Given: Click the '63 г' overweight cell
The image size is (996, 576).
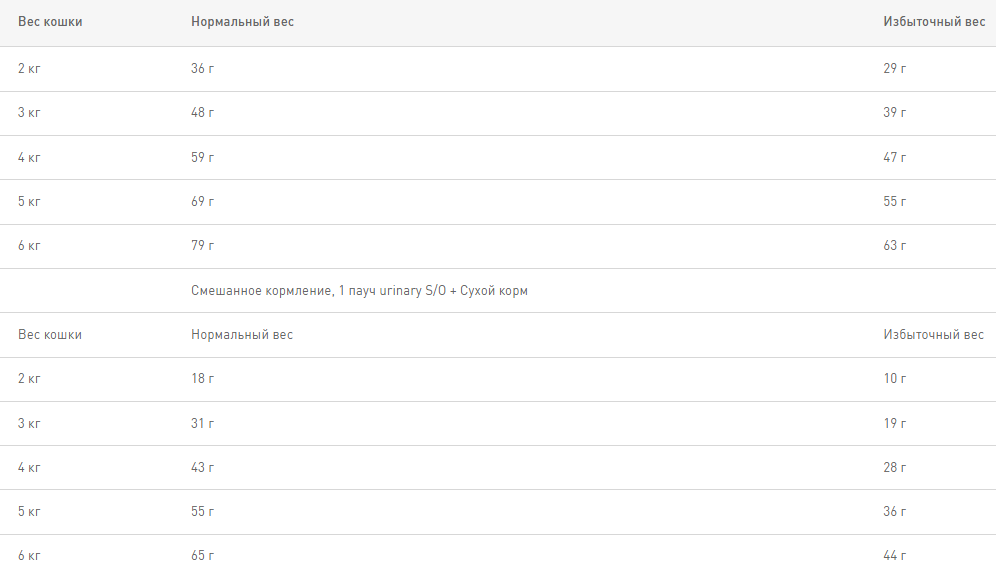Looking at the screenshot, I should (895, 246).
